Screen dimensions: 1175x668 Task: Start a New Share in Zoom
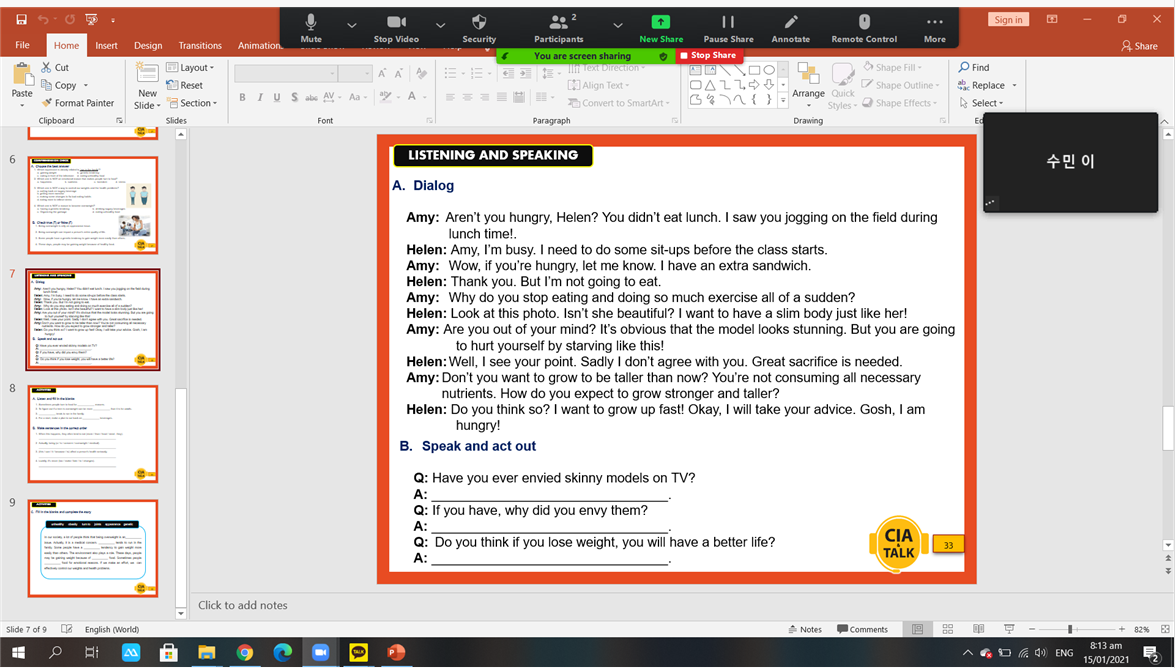click(661, 28)
